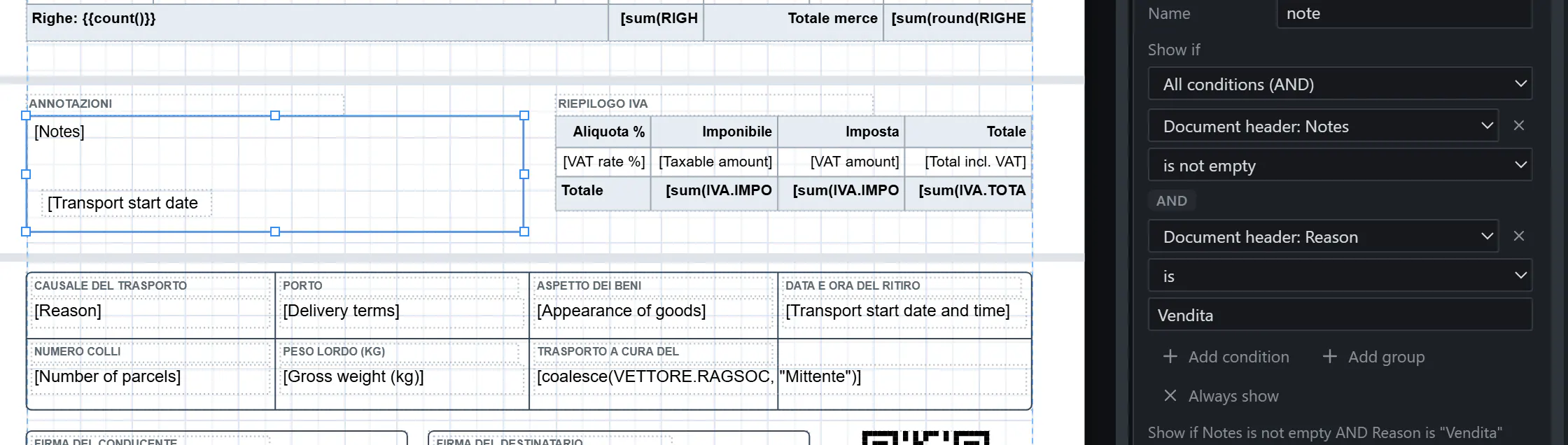Open the All conditions (AND) dropdown
This screenshot has height=445, width=1568.
click(x=1340, y=84)
